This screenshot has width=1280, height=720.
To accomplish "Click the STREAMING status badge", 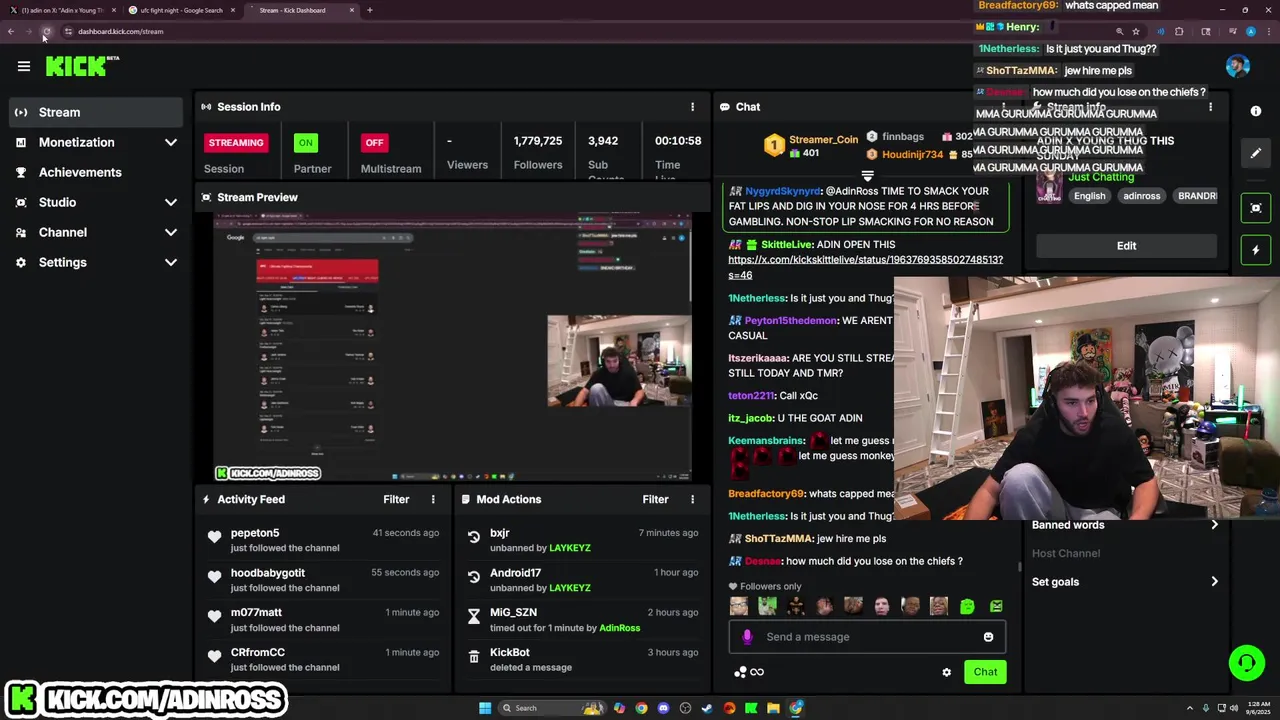I will (236, 142).
